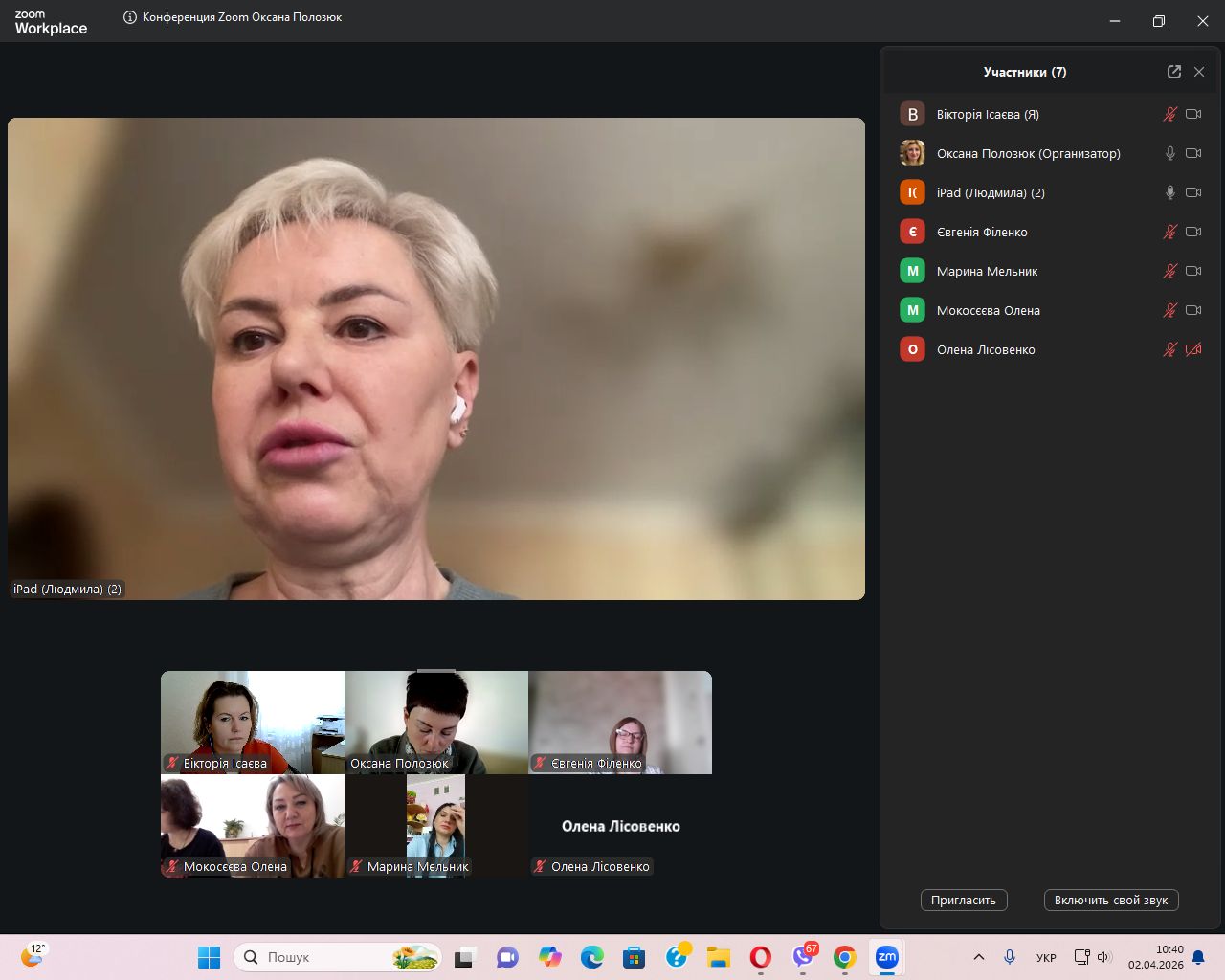Expand hidden system tray icons

pos(978,957)
